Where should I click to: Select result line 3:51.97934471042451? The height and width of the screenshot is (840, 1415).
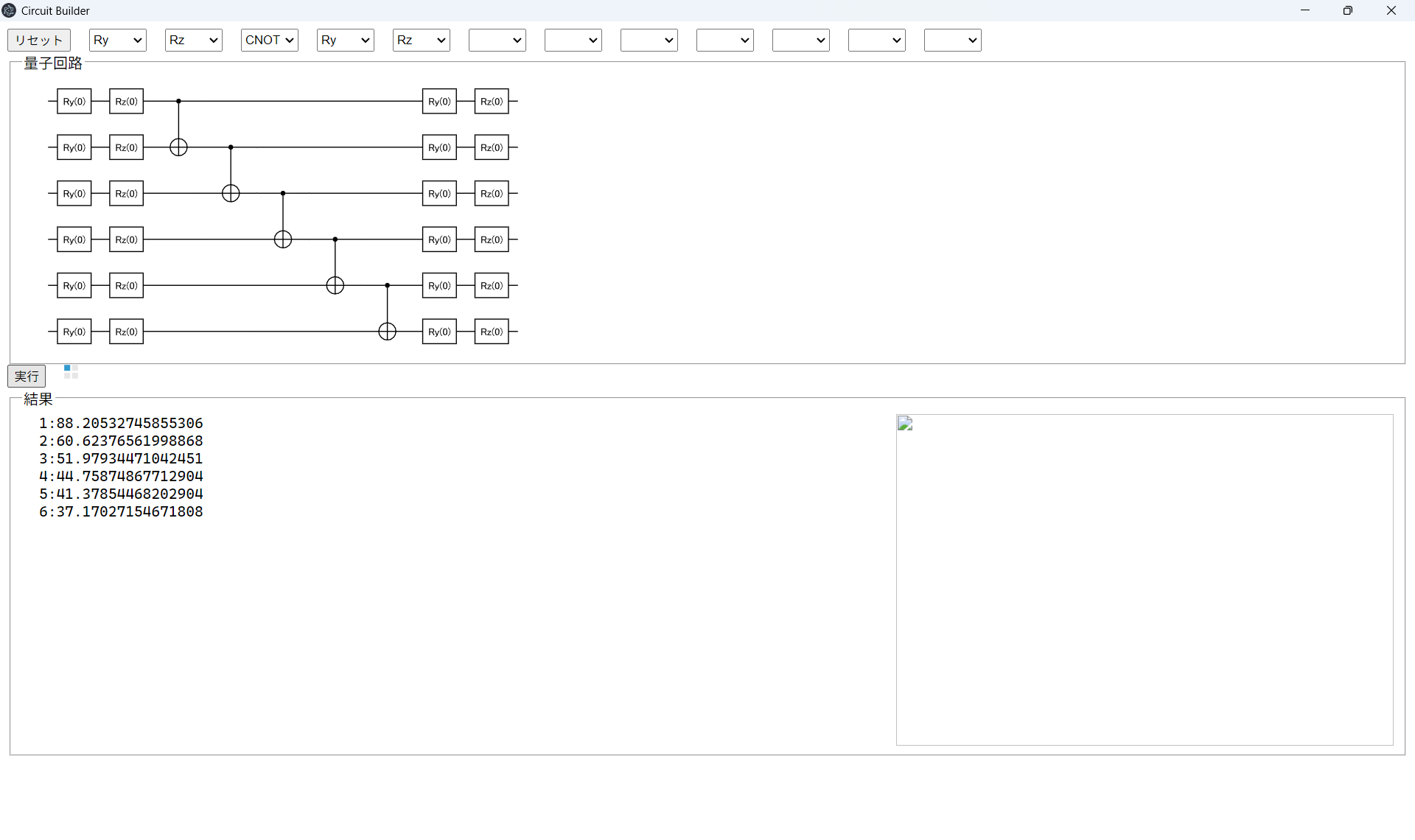121,458
